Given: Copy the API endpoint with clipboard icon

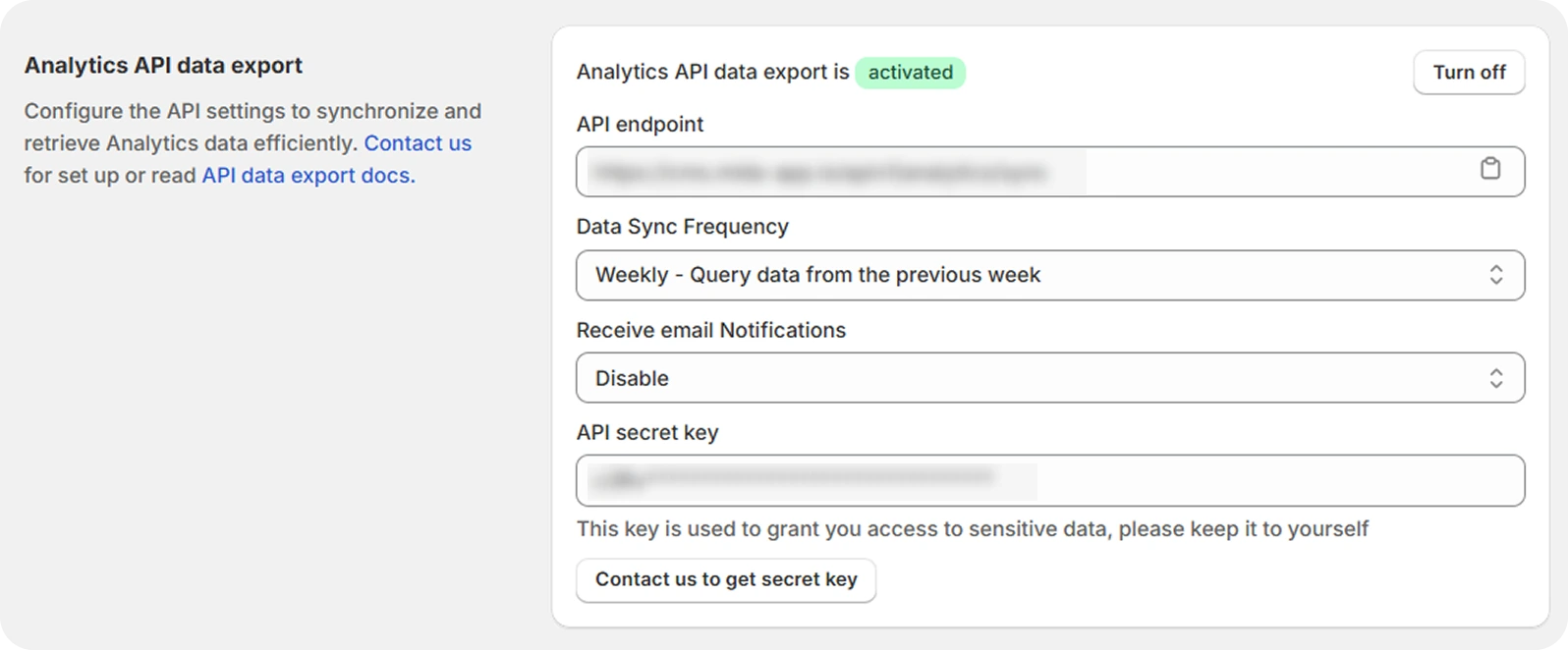Looking at the screenshot, I should (1490, 169).
